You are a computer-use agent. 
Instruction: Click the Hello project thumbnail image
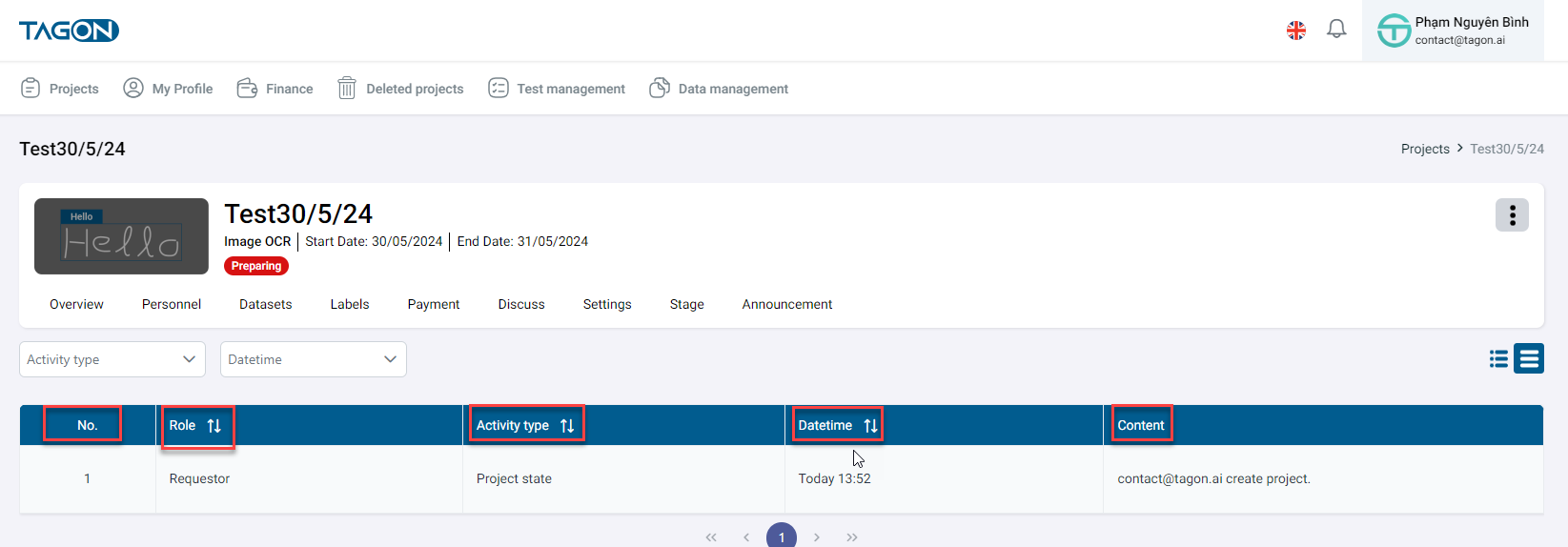[121, 236]
